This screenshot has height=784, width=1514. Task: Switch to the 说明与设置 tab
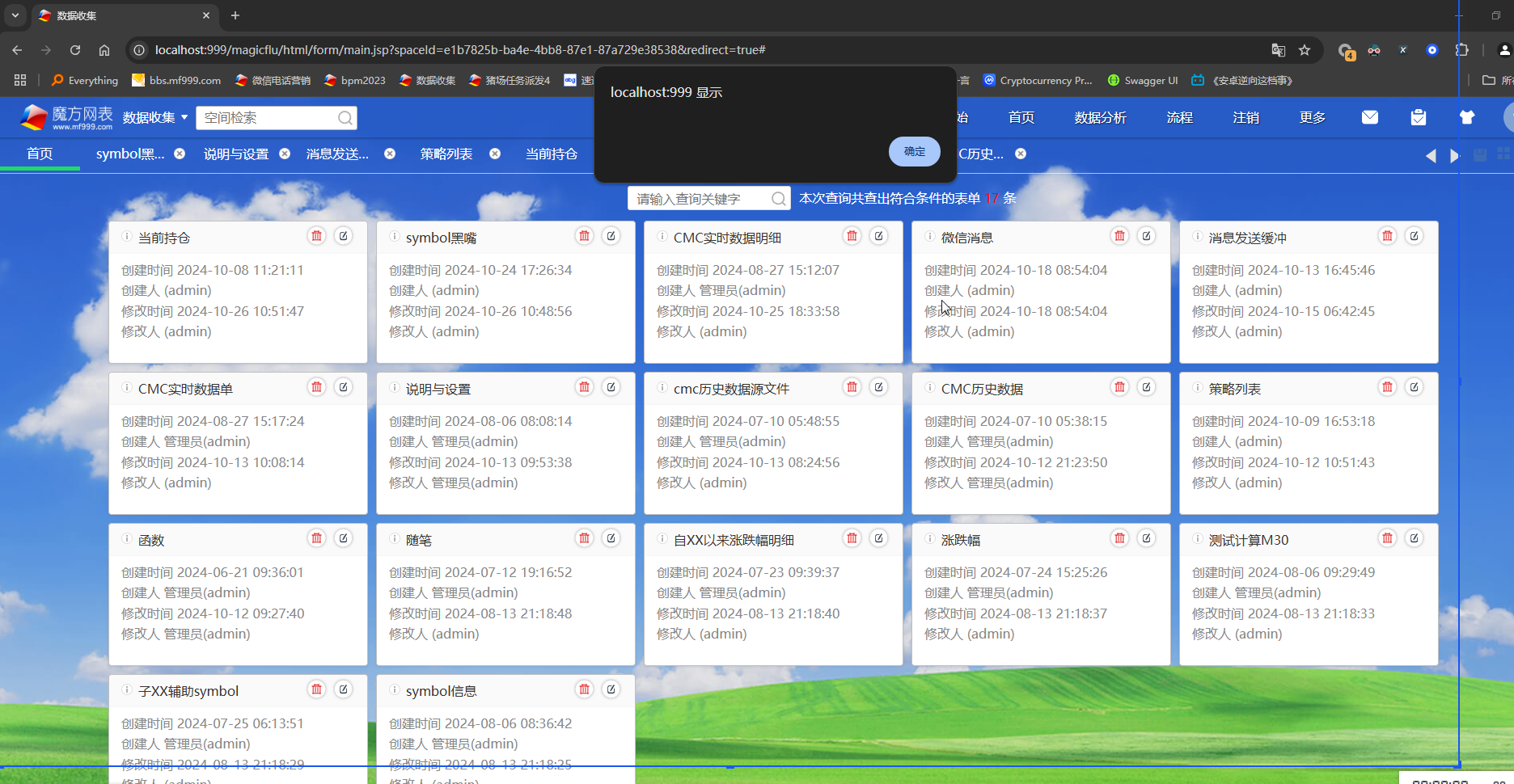tap(236, 154)
